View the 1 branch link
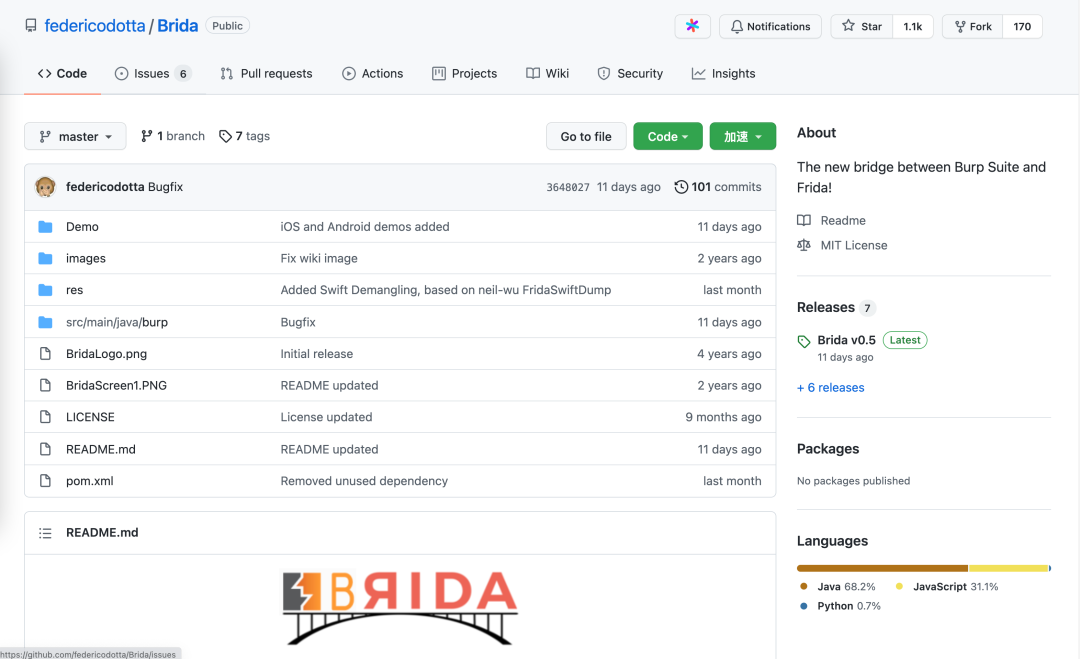 [x=173, y=136]
